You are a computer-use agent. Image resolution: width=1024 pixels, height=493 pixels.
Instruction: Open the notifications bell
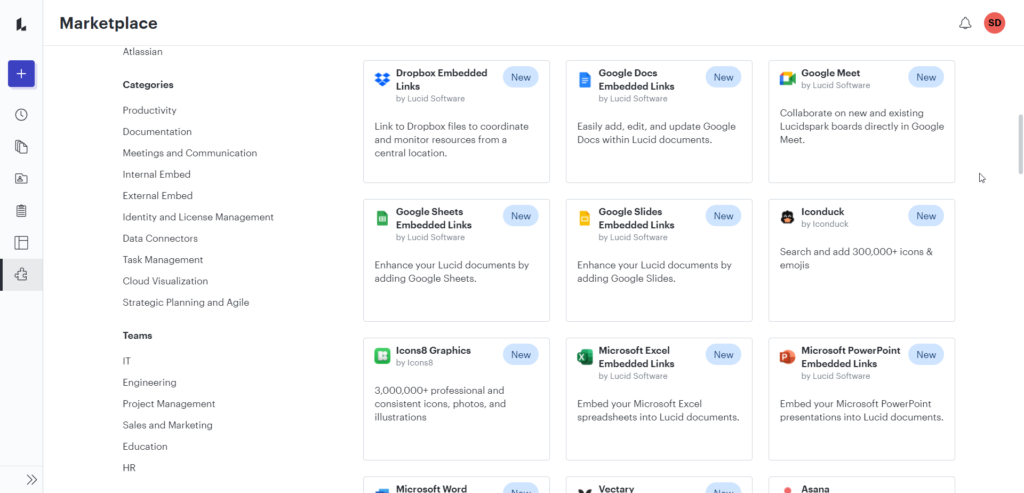click(965, 24)
